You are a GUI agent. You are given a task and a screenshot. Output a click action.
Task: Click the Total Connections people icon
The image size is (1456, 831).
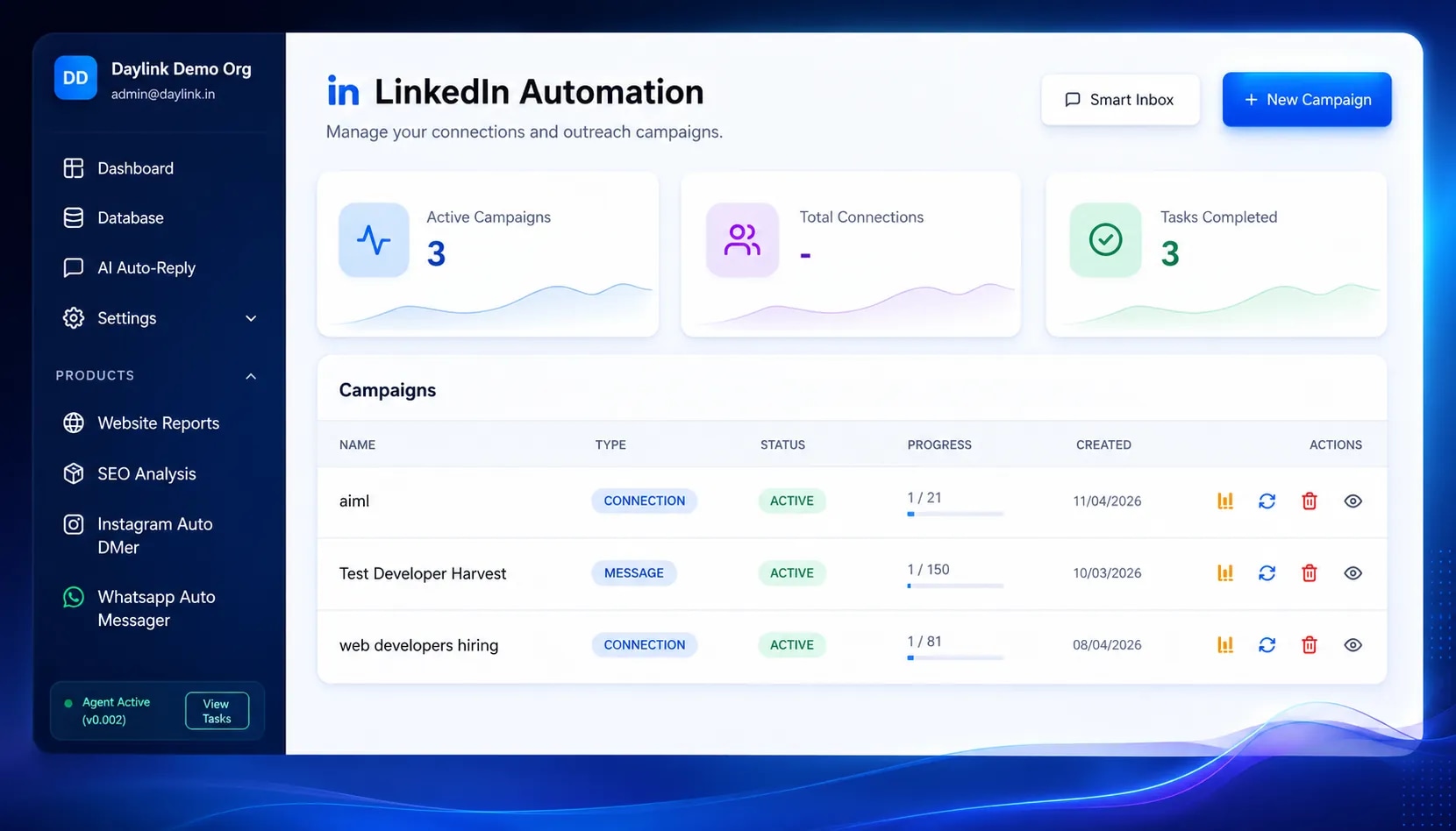(x=742, y=240)
